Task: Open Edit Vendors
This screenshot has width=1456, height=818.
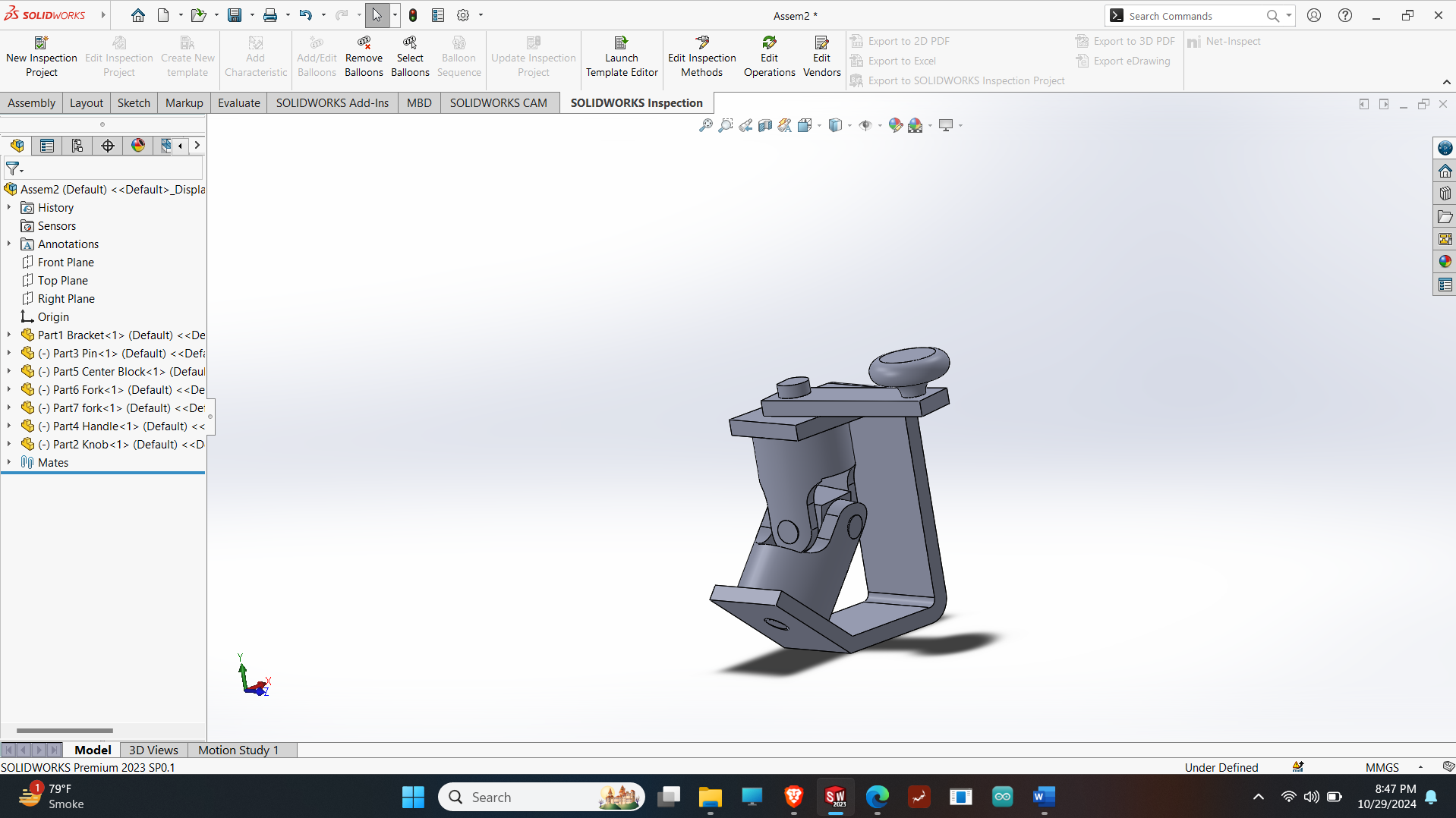Action: 821,57
